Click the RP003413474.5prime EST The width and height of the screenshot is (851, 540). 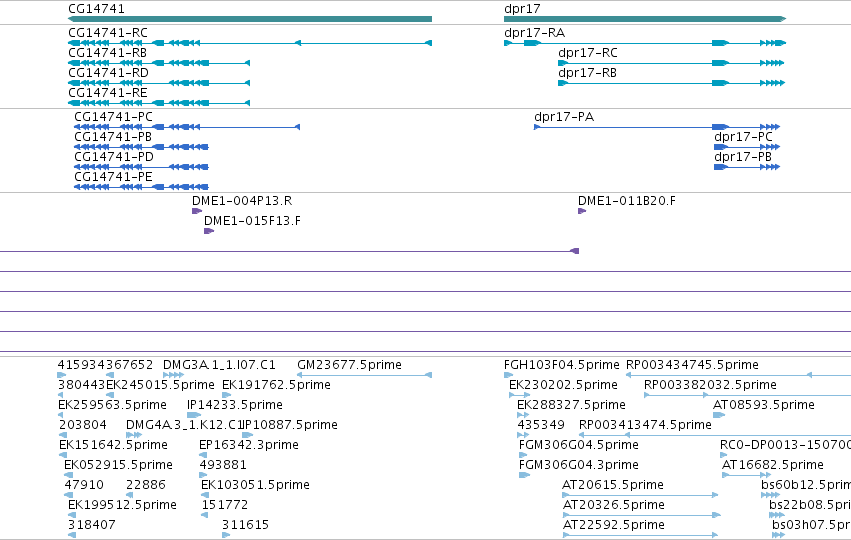pos(715,435)
